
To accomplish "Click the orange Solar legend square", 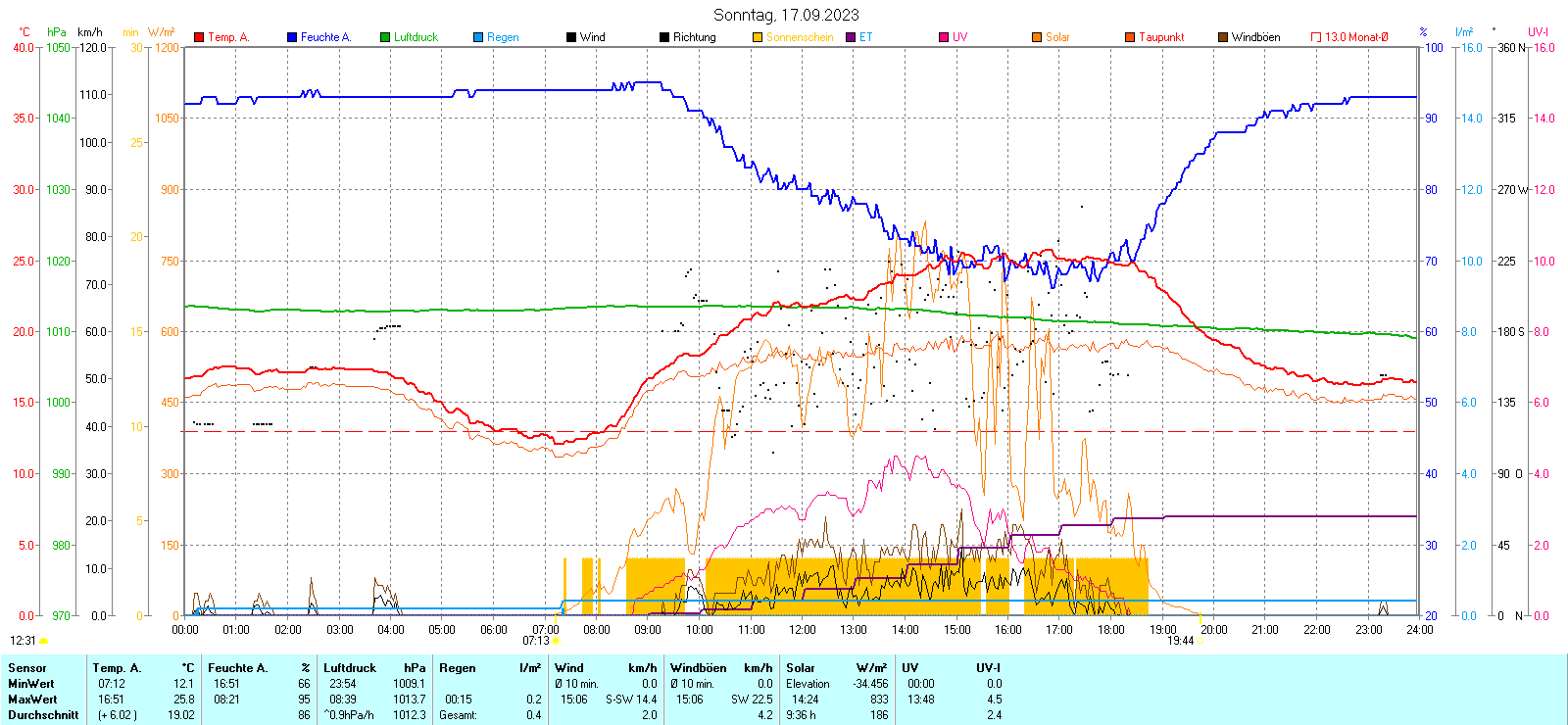I will point(1037,37).
